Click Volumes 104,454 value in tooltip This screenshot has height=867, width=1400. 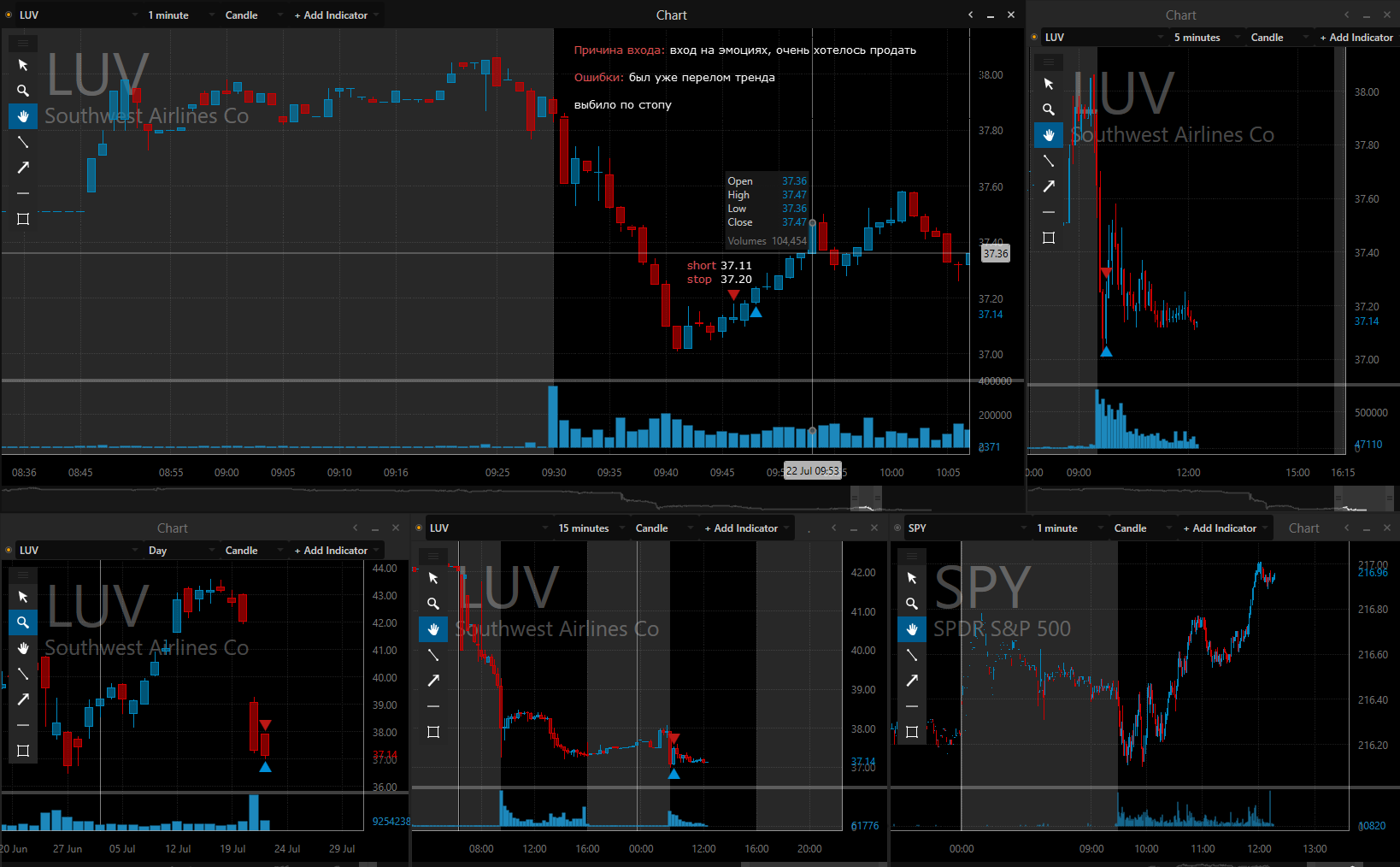[x=767, y=241]
